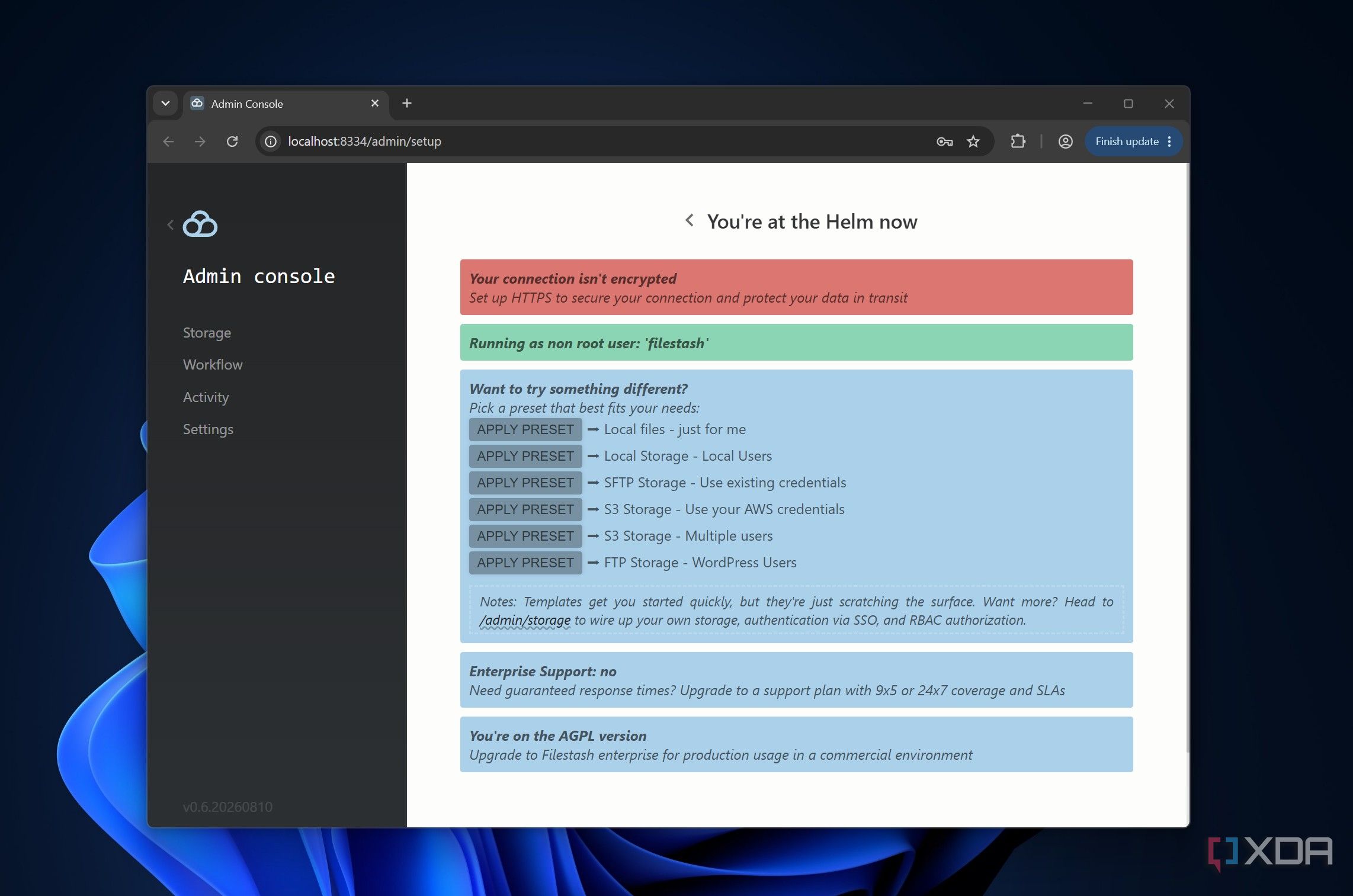
Task: Close the Admin Console tab
Action: tap(375, 104)
